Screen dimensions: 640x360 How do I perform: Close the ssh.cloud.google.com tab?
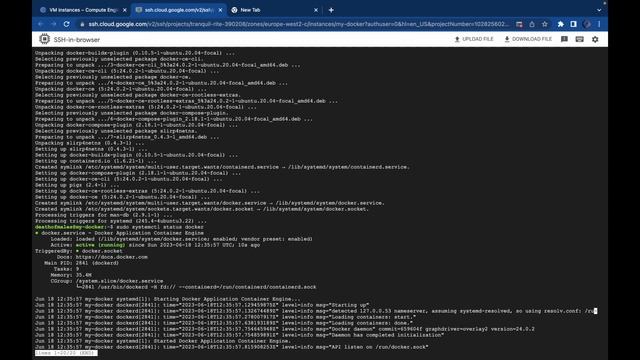(220, 10)
